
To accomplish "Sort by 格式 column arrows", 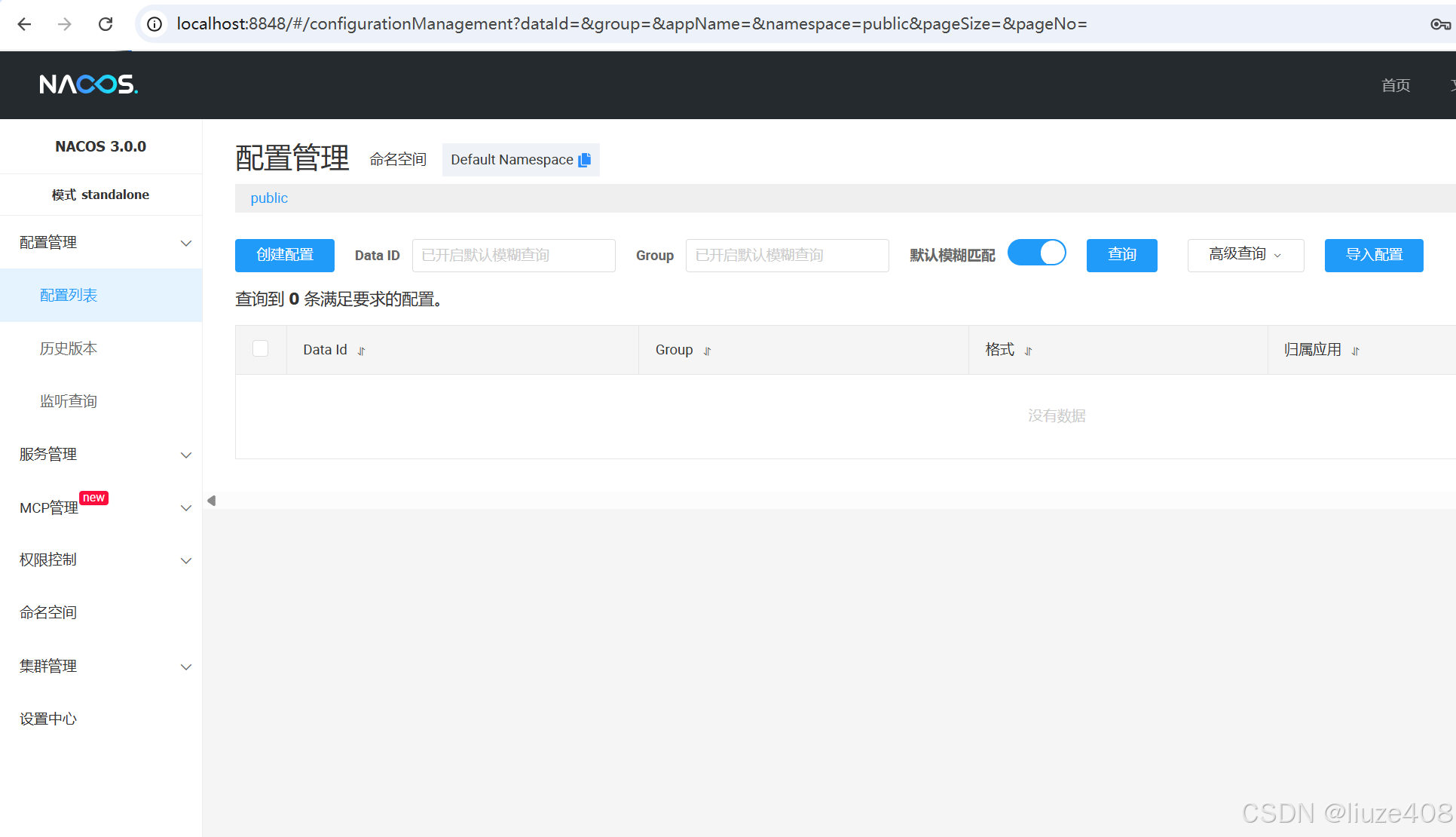I will [x=1028, y=351].
